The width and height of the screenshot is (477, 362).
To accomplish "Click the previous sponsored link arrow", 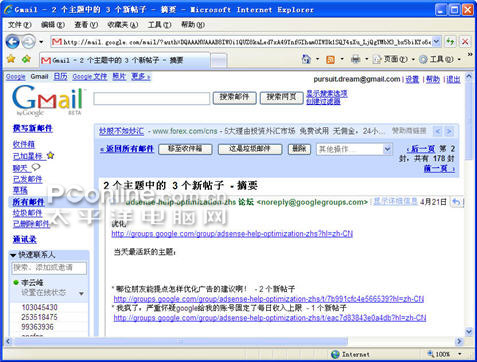I will 438,131.
